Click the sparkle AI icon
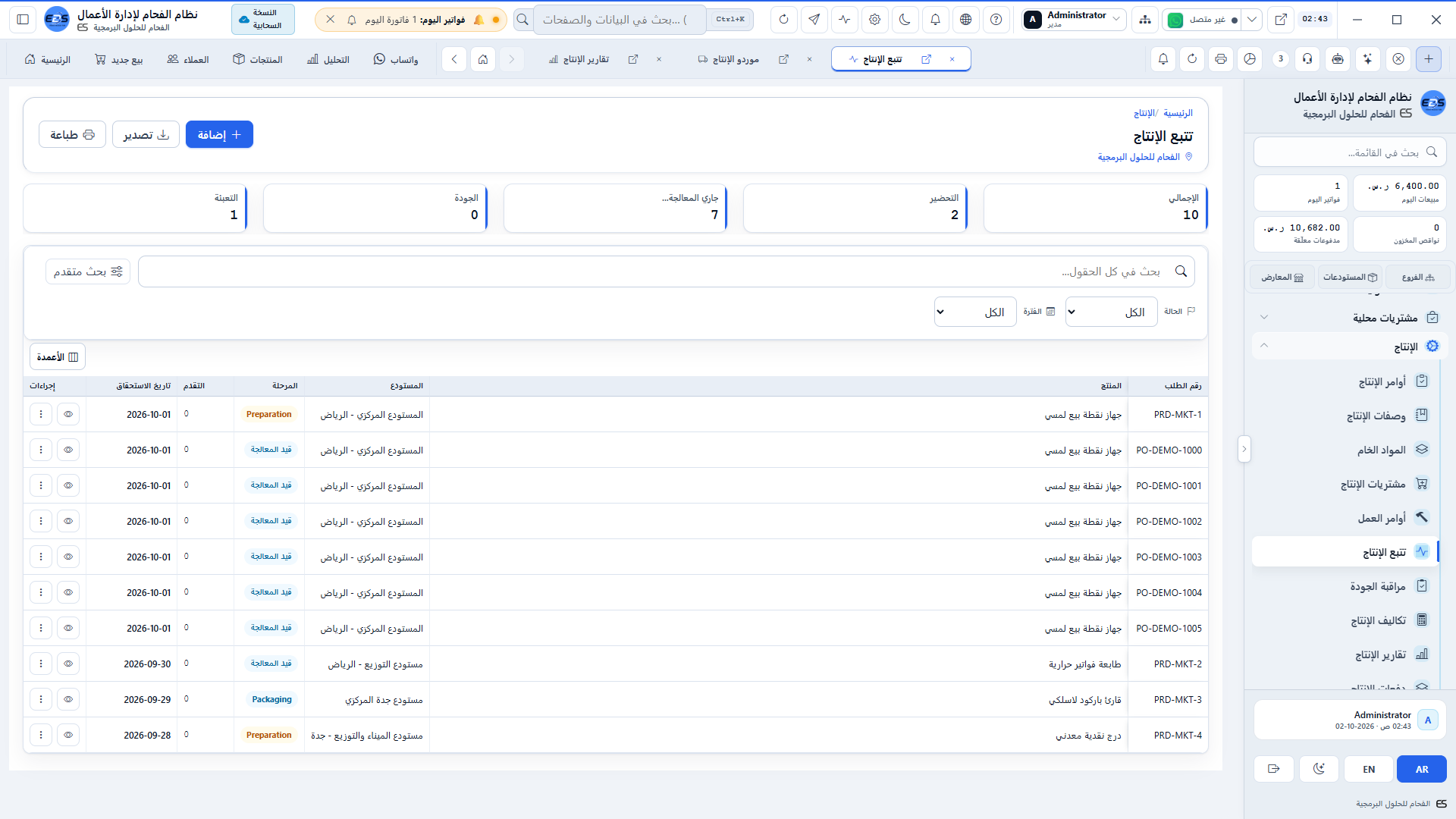The image size is (1456, 819). pos(1367,59)
